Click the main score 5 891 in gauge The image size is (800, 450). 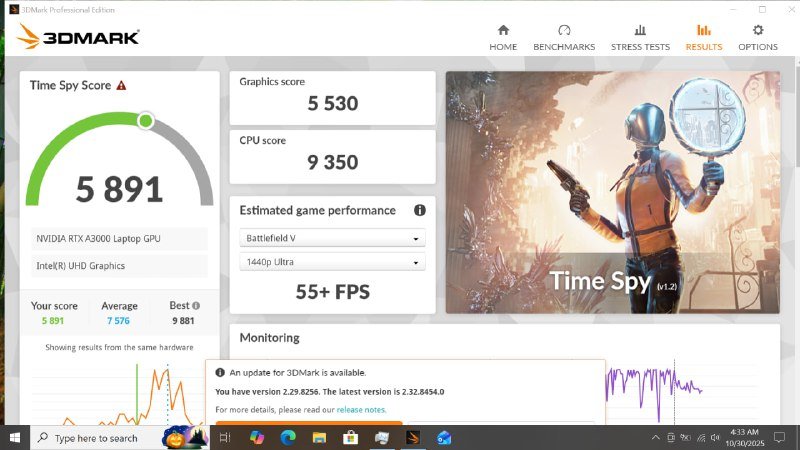coord(119,189)
